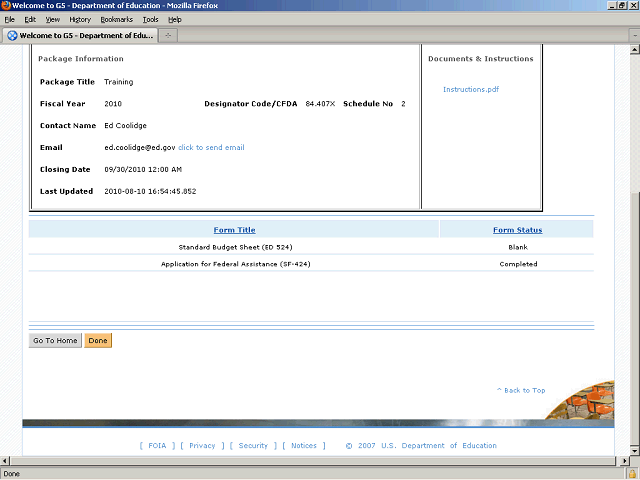Click the closing date value 09/30/2010
Screen dimensions: 640x480
(143, 169)
